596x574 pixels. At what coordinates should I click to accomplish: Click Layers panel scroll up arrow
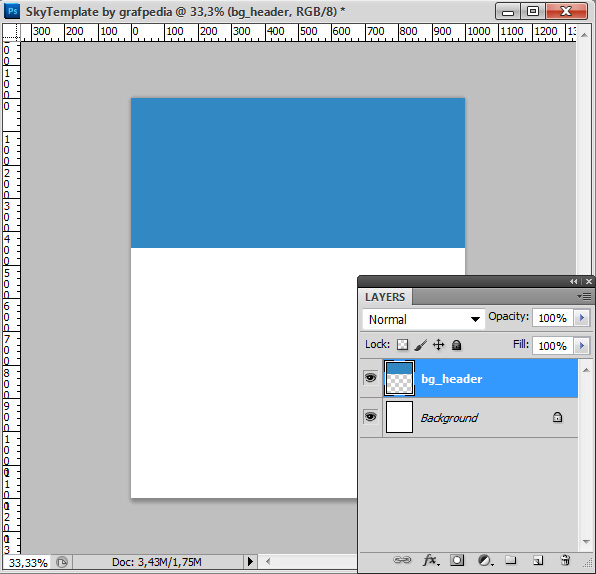(x=586, y=370)
